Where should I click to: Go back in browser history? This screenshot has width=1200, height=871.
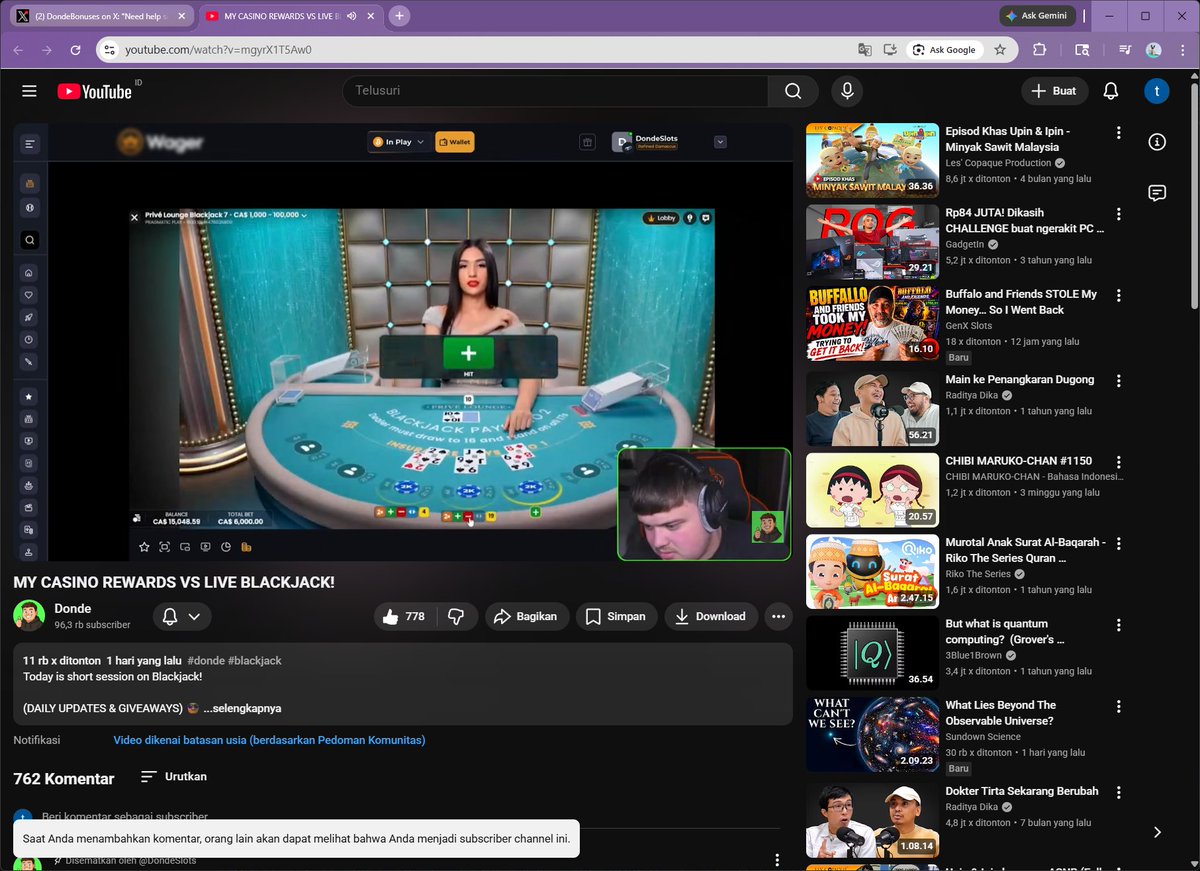point(18,49)
